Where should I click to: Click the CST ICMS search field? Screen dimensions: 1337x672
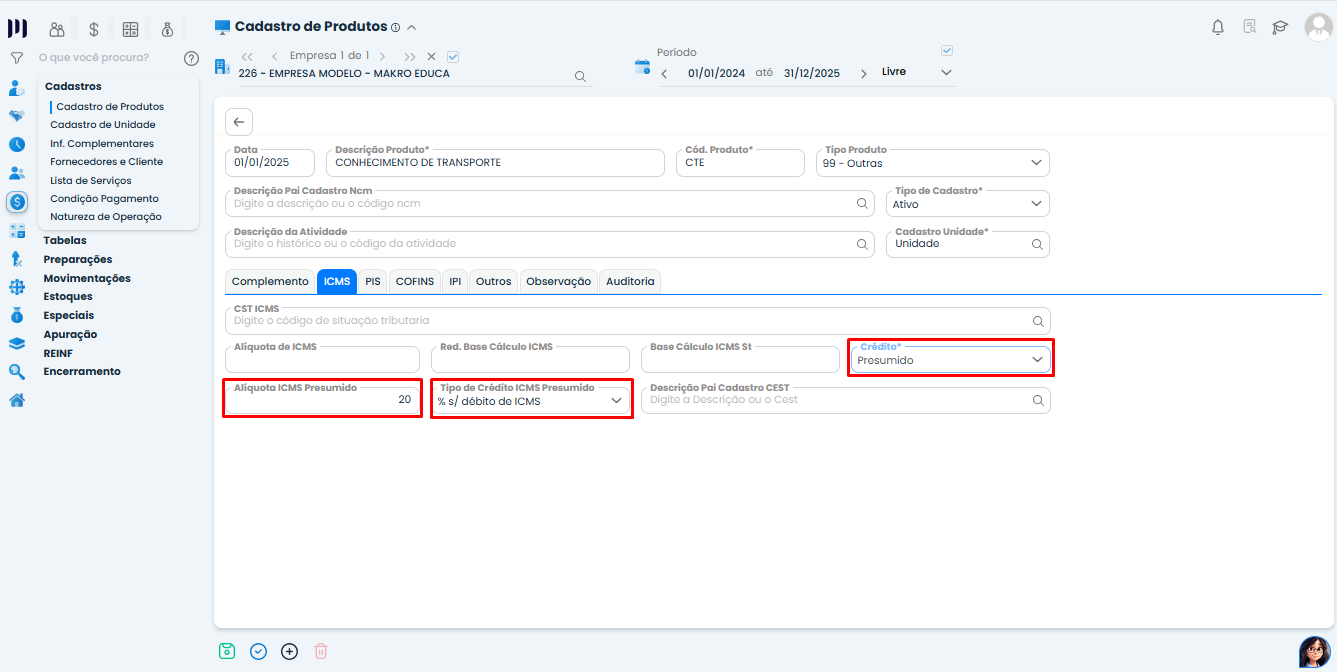(x=630, y=321)
